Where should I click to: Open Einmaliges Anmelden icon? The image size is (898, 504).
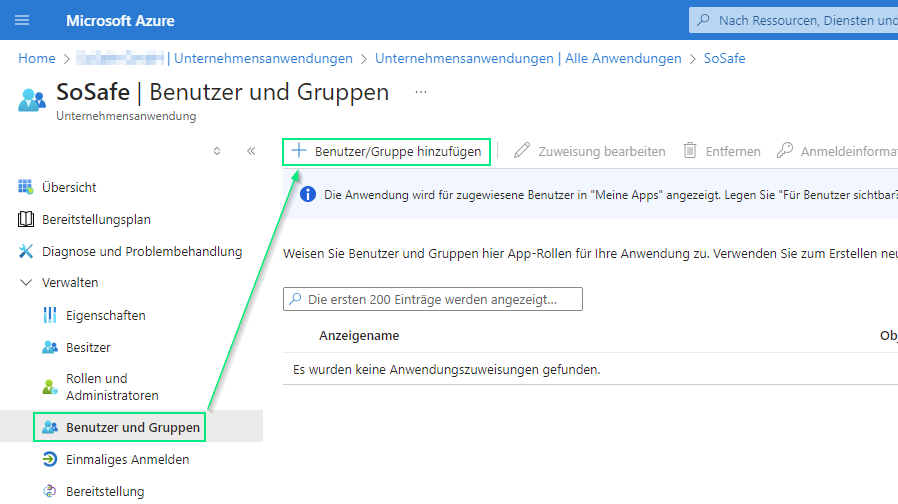(x=50, y=460)
